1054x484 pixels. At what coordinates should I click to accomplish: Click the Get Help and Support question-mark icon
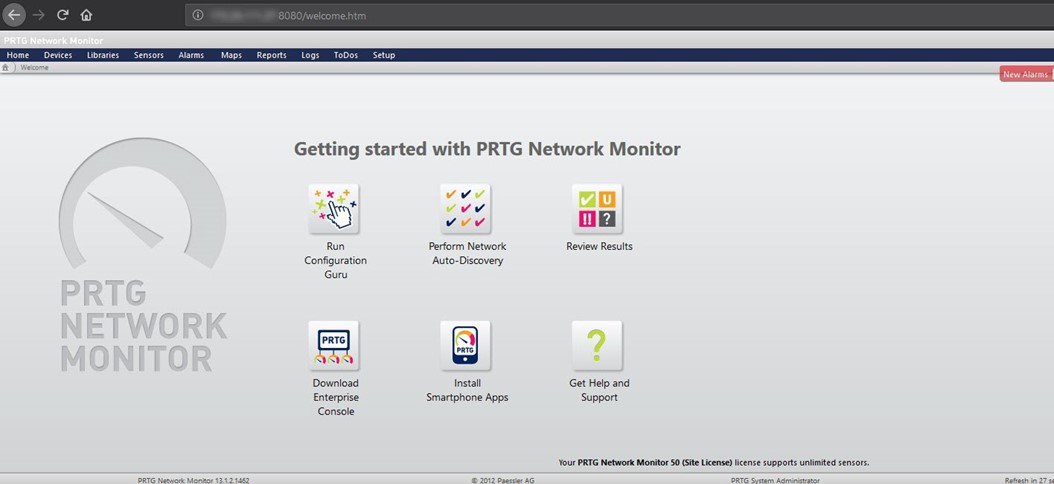[x=597, y=346]
